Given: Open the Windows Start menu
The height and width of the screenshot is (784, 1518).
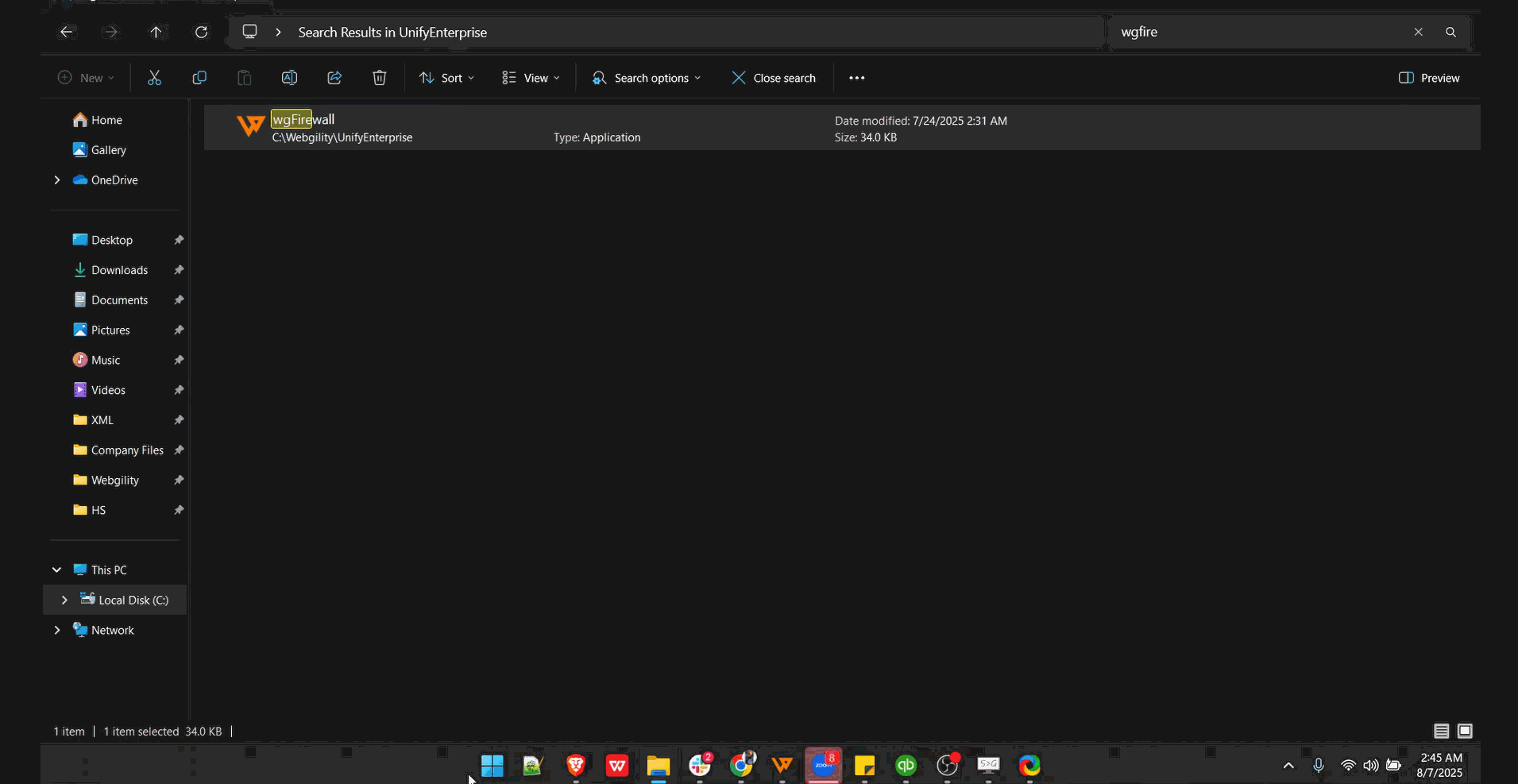Looking at the screenshot, I should (492, 766).
